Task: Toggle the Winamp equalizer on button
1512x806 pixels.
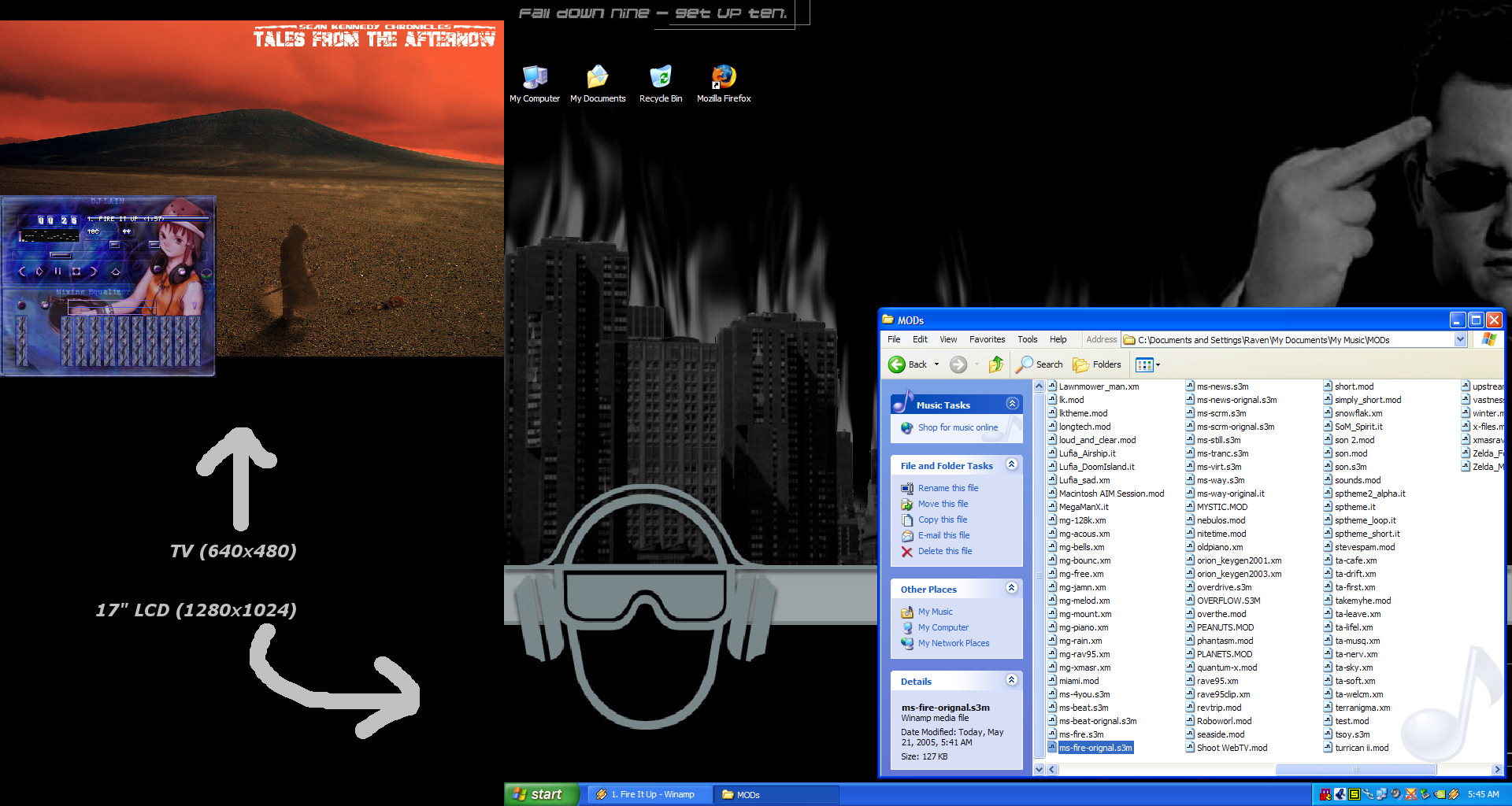Action: click(x=21, y=305)
